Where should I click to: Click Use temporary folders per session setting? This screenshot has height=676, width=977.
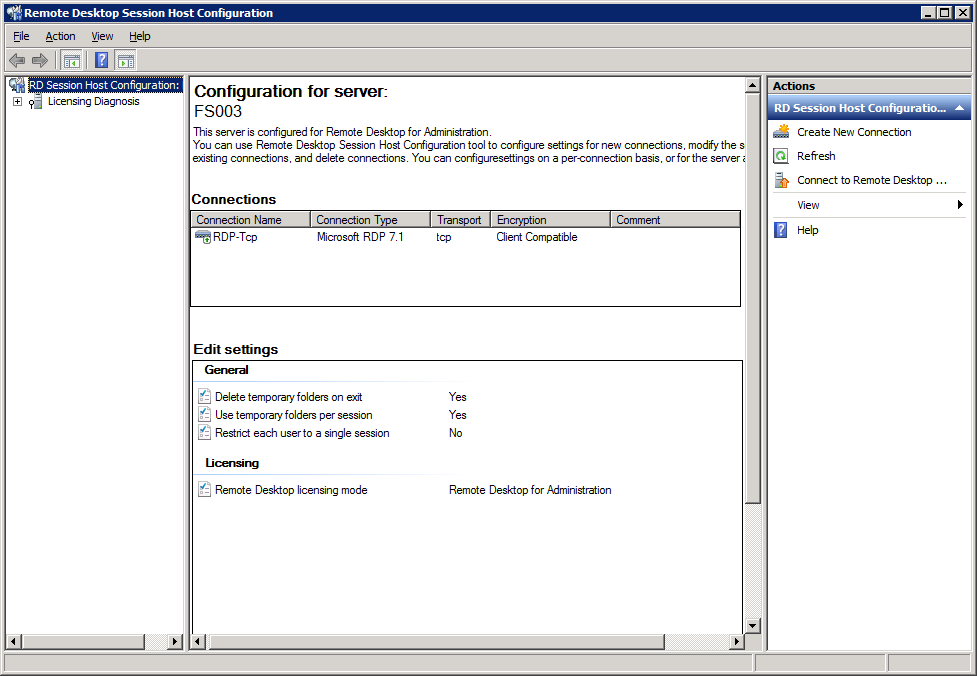(293, 415)
